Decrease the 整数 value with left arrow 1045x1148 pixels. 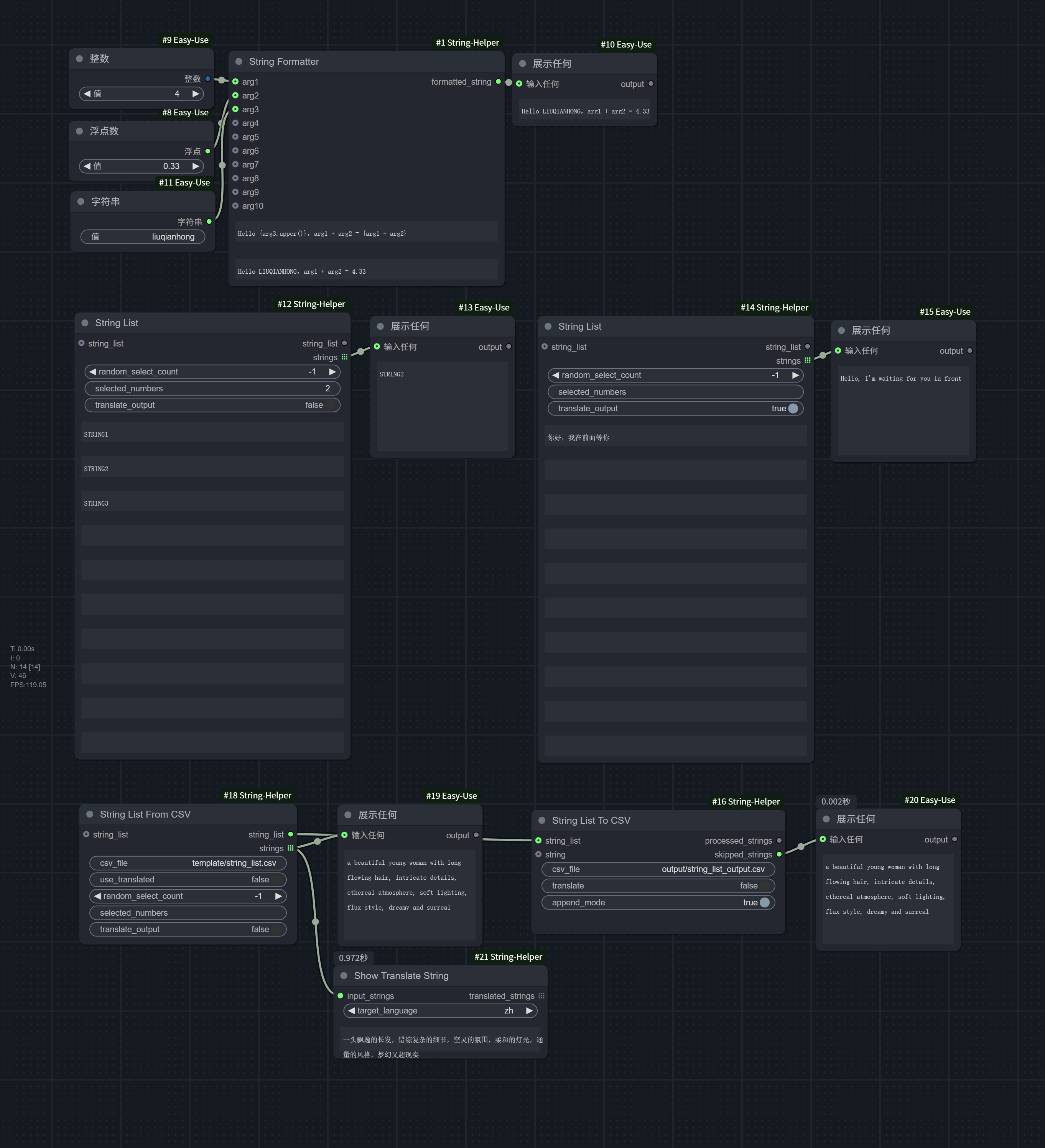(x=87, y=94)
